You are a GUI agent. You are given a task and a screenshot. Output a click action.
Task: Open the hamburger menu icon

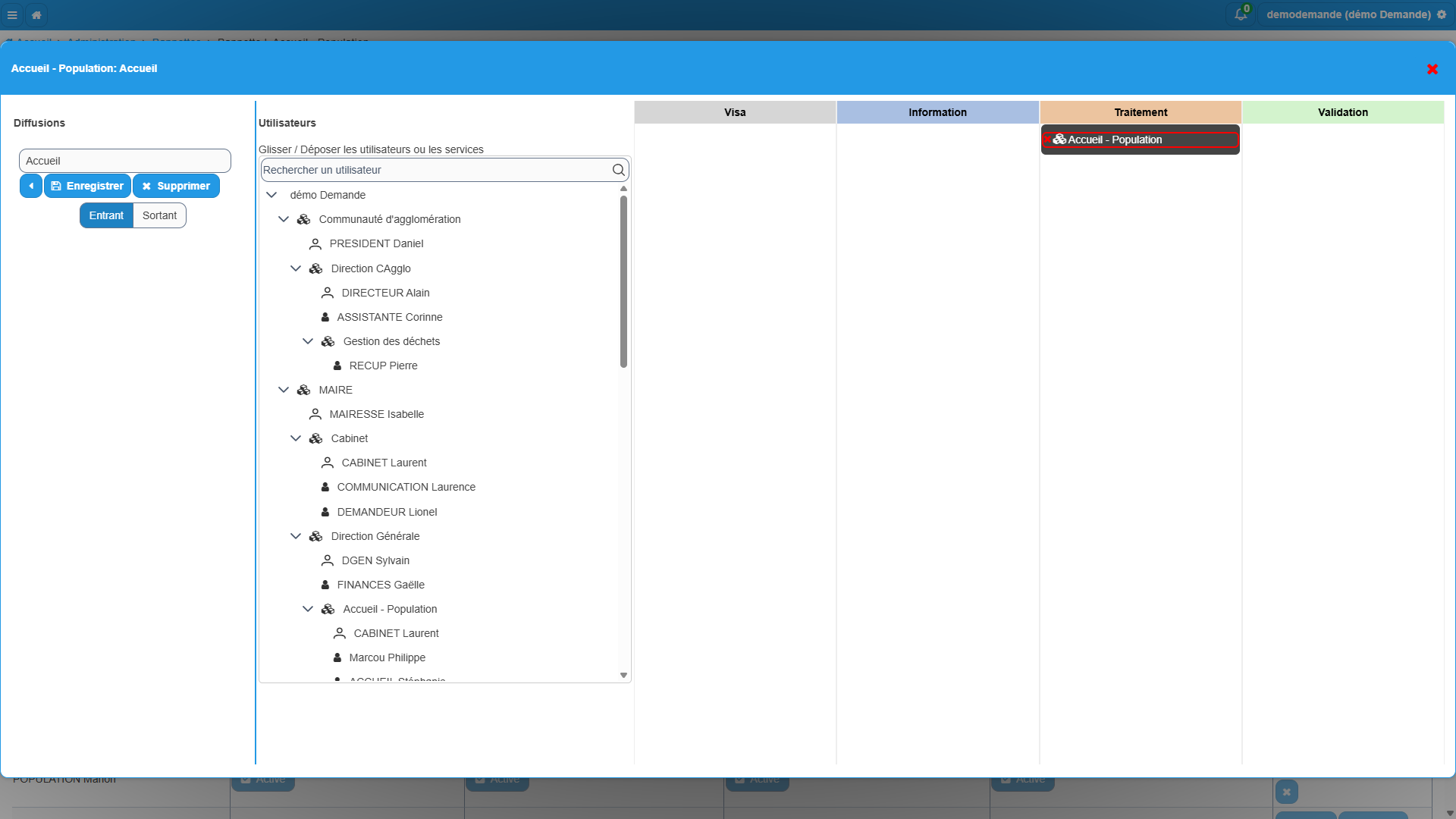pos(12,14)
